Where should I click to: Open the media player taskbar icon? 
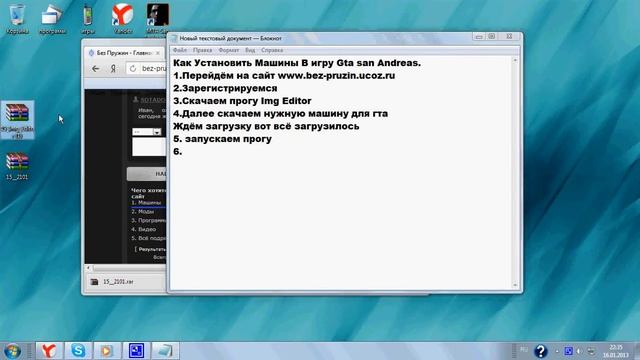tap(107, 351)
